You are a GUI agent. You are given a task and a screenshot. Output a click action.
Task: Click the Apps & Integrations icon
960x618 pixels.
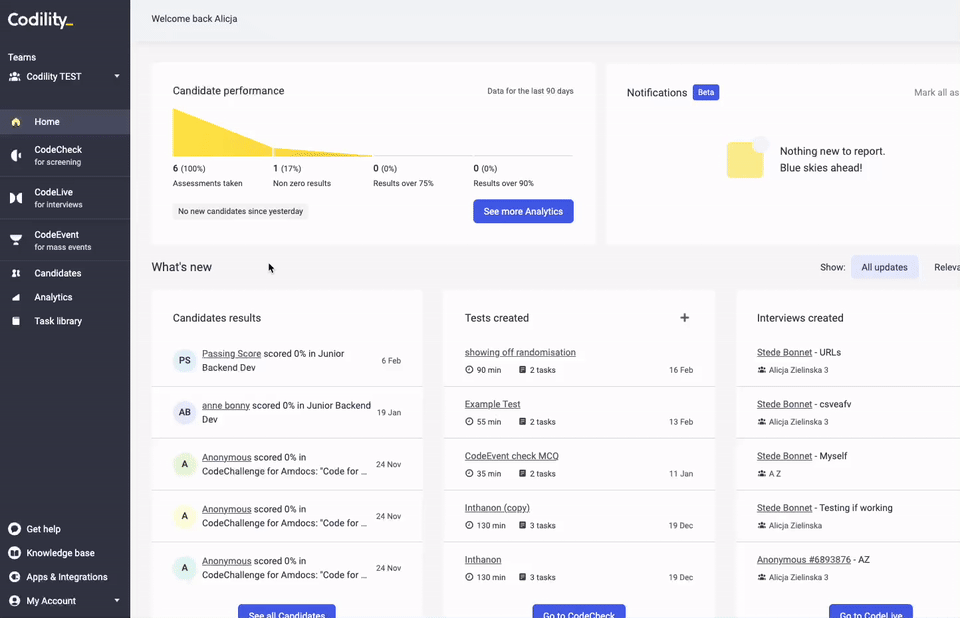click(15, 577)
